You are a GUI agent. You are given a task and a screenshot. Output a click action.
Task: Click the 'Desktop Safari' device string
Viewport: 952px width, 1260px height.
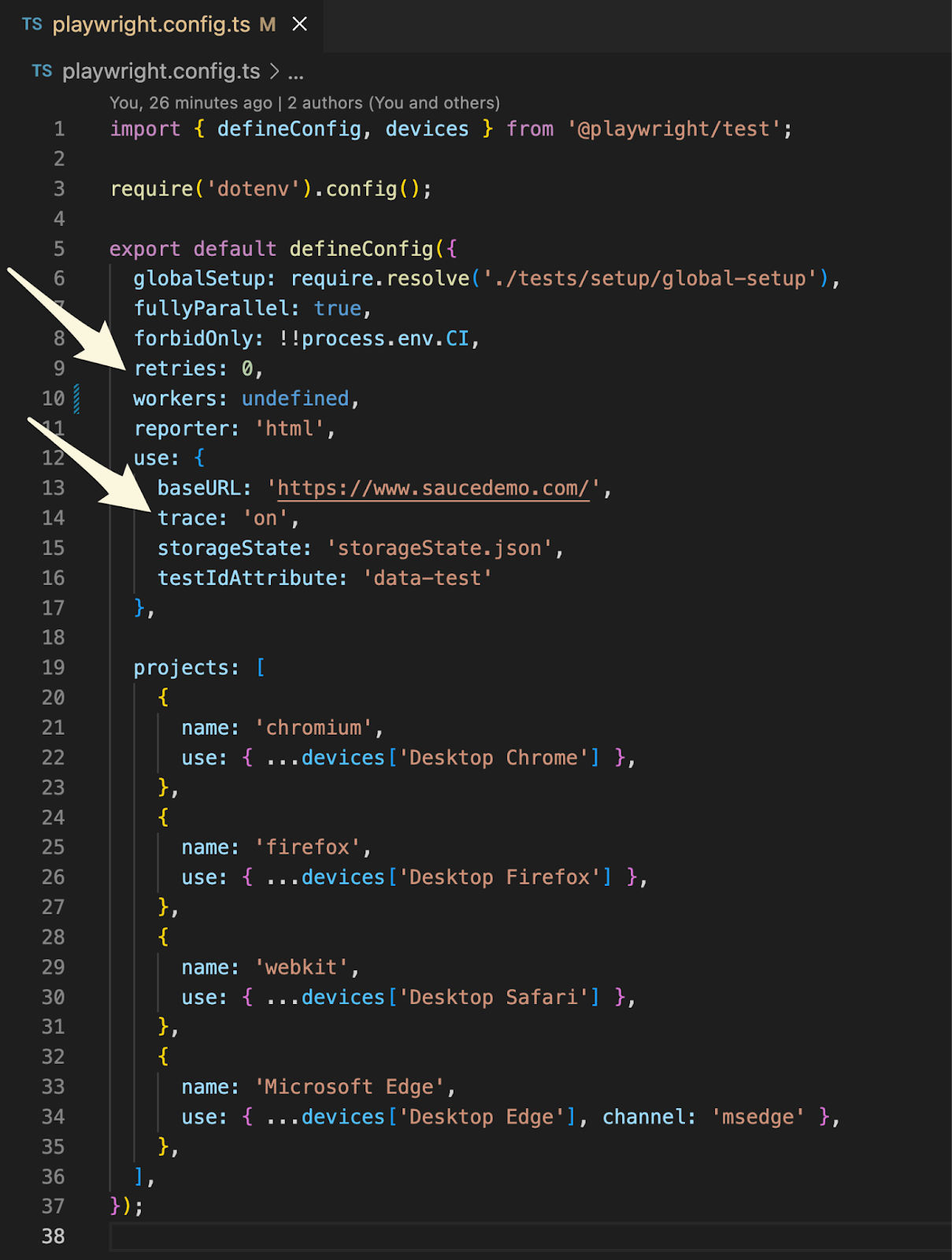(494, 997)
